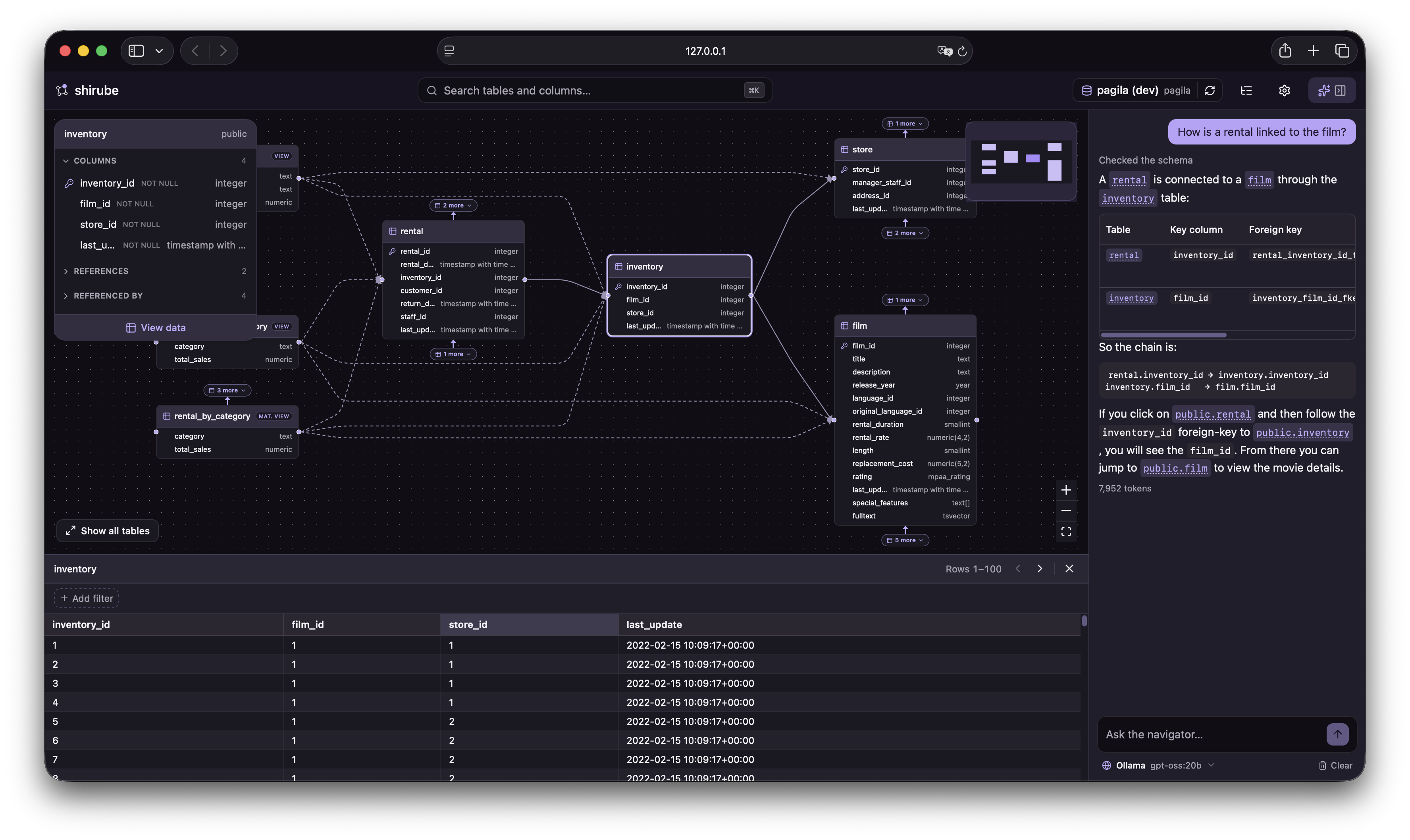Screen dimensions: 1410x840
Task: Select the rental table node header
Action: (453, 231)
